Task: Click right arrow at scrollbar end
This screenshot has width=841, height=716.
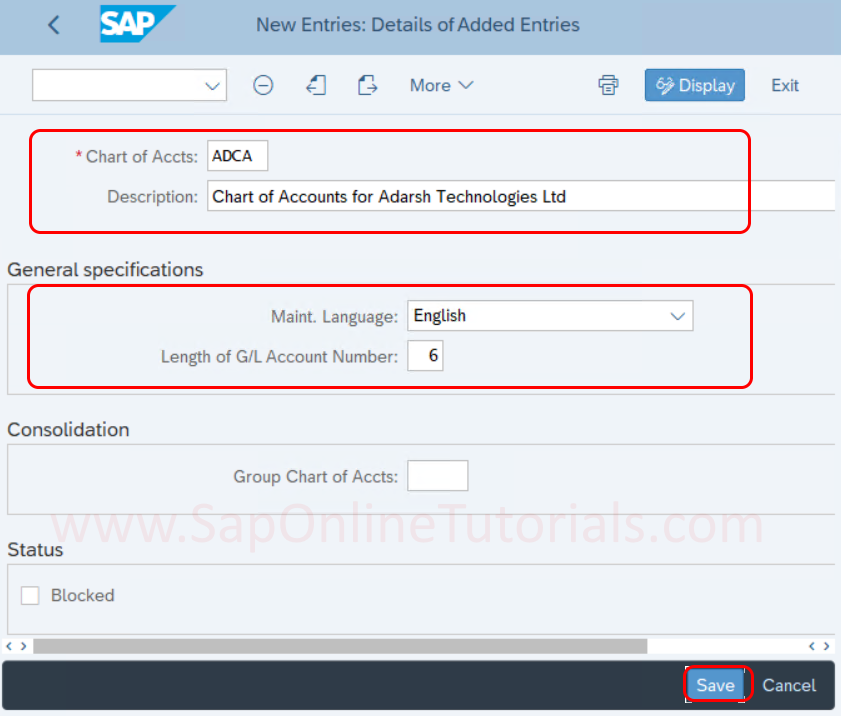Action: [827, 646]
